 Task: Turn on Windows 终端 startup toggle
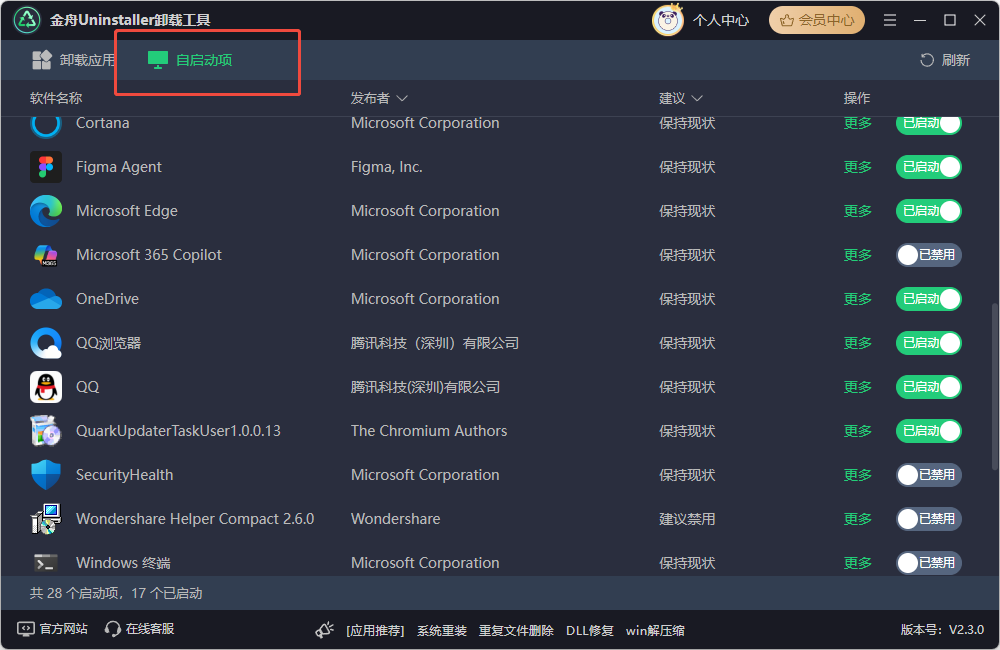[x=929, y=563]
